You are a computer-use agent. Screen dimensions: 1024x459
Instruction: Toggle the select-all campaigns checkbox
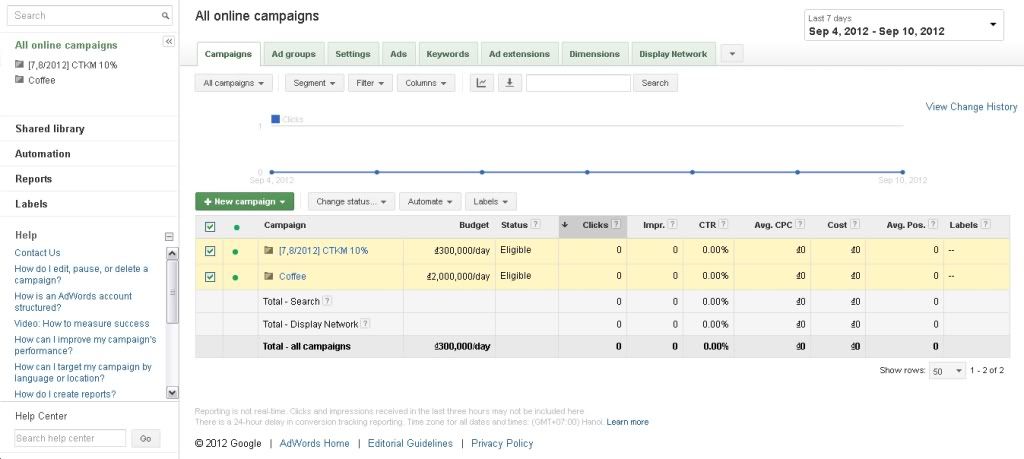pos(210,227)
